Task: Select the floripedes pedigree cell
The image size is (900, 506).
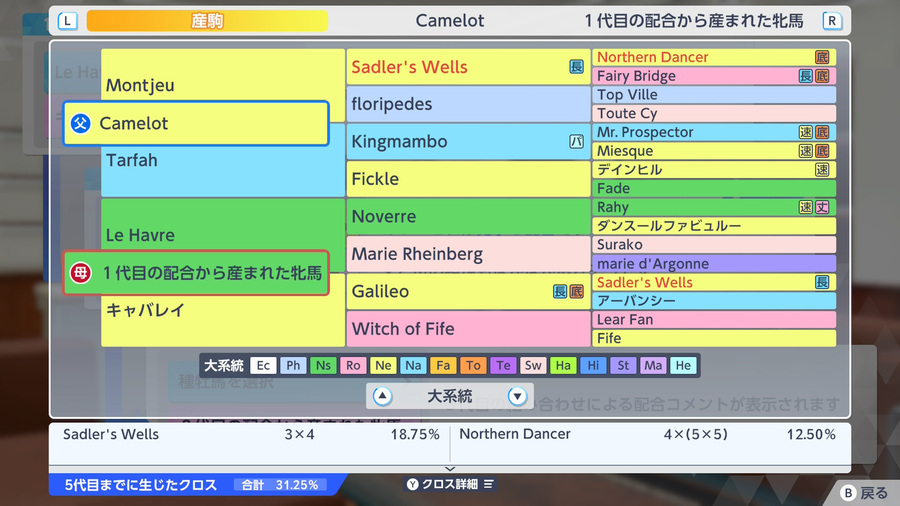Action: pos(468,104)
